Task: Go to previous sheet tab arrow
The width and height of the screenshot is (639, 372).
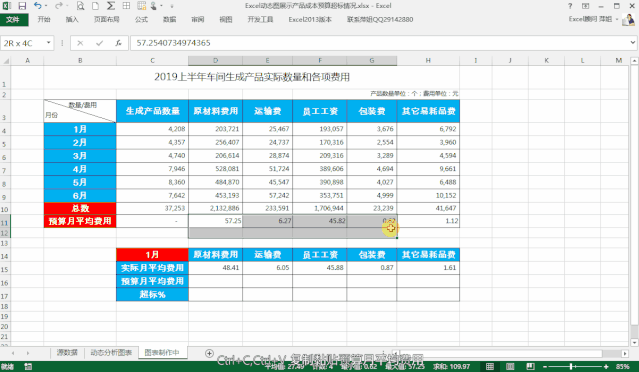Action: tap(13, 353)
